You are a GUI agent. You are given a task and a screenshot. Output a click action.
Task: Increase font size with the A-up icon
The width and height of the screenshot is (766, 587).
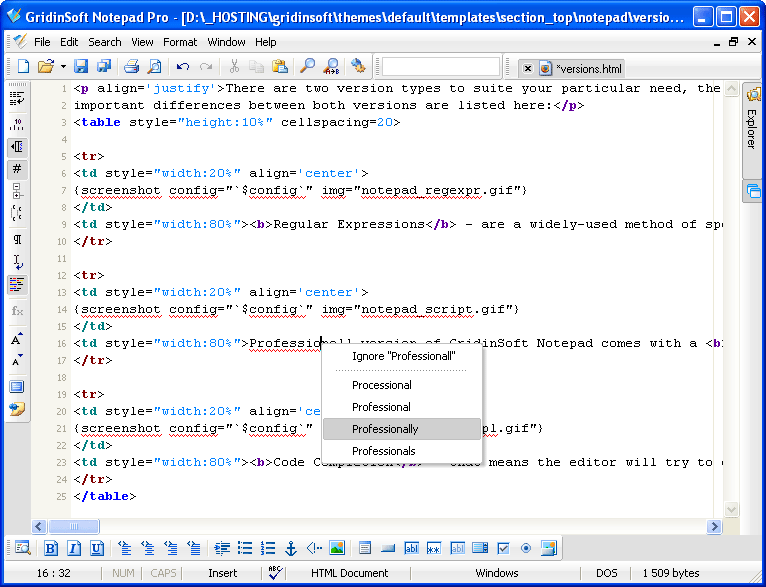[17, 338]
